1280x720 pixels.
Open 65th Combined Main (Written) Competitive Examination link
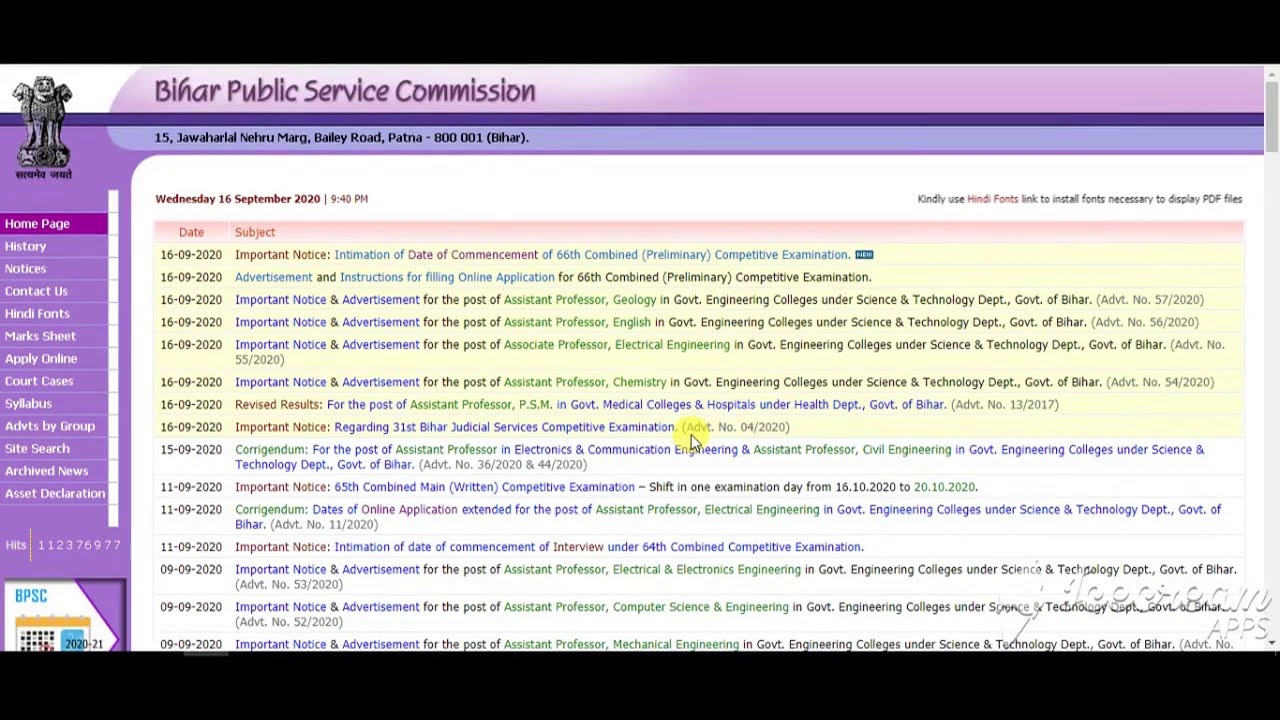pos(484,487)
